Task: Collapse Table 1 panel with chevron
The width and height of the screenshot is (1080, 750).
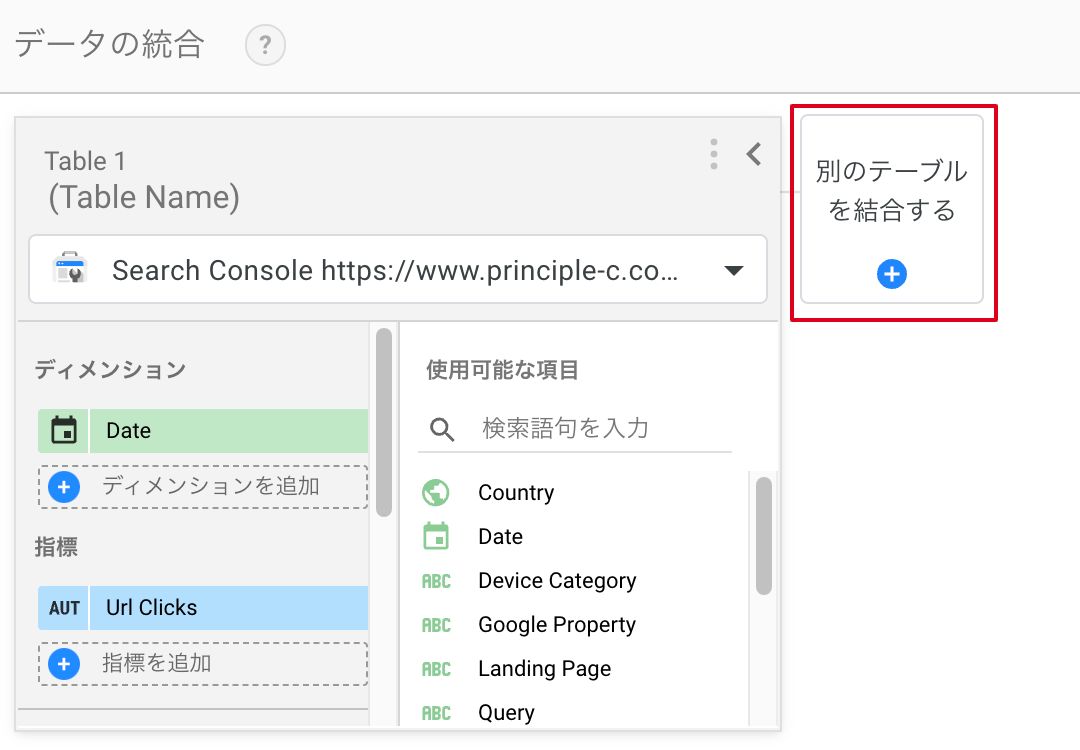Action: coord(754,154)
